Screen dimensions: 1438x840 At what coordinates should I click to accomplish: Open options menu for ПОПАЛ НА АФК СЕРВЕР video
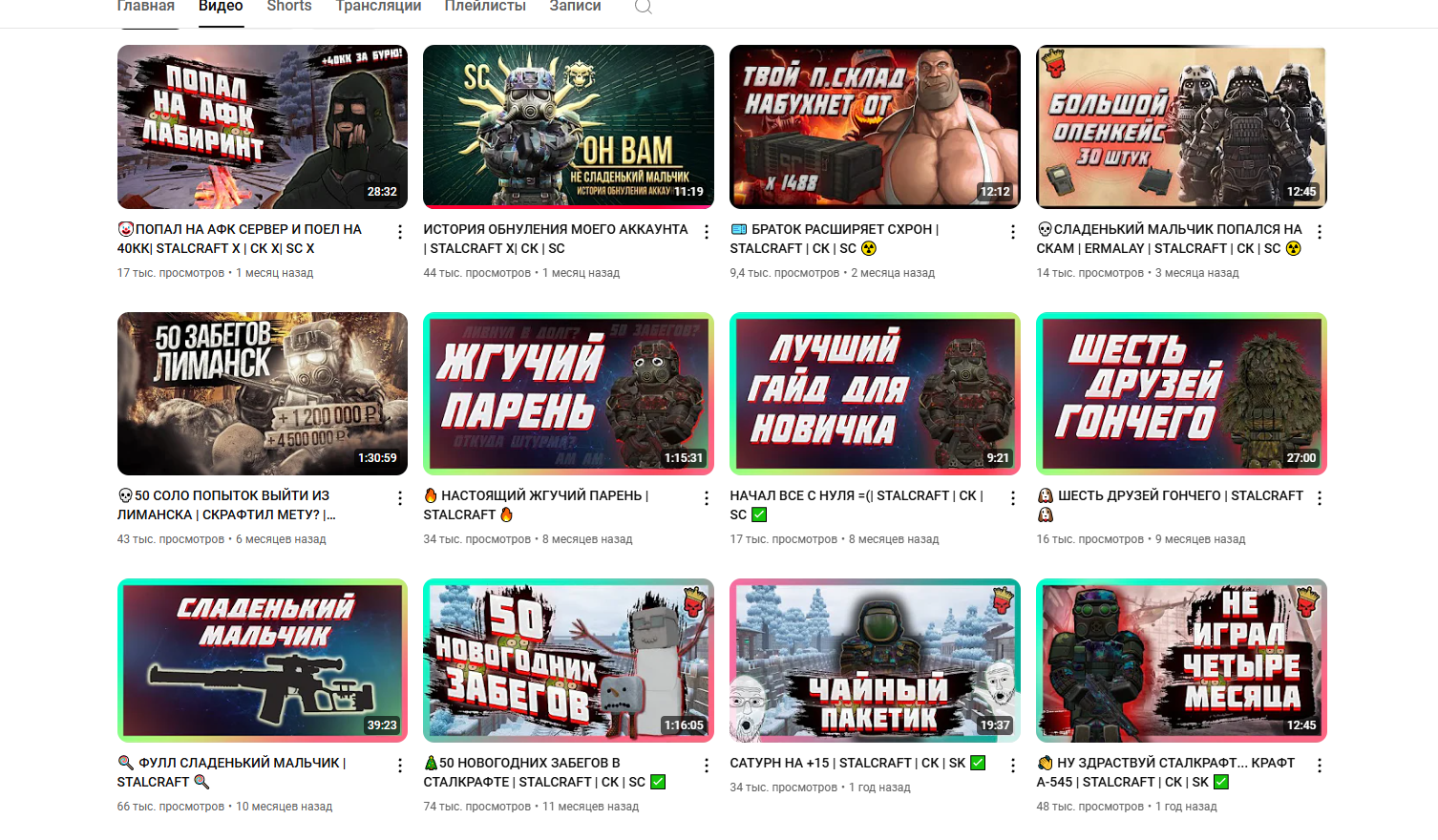pyautogui.click(x=400, y=232)
